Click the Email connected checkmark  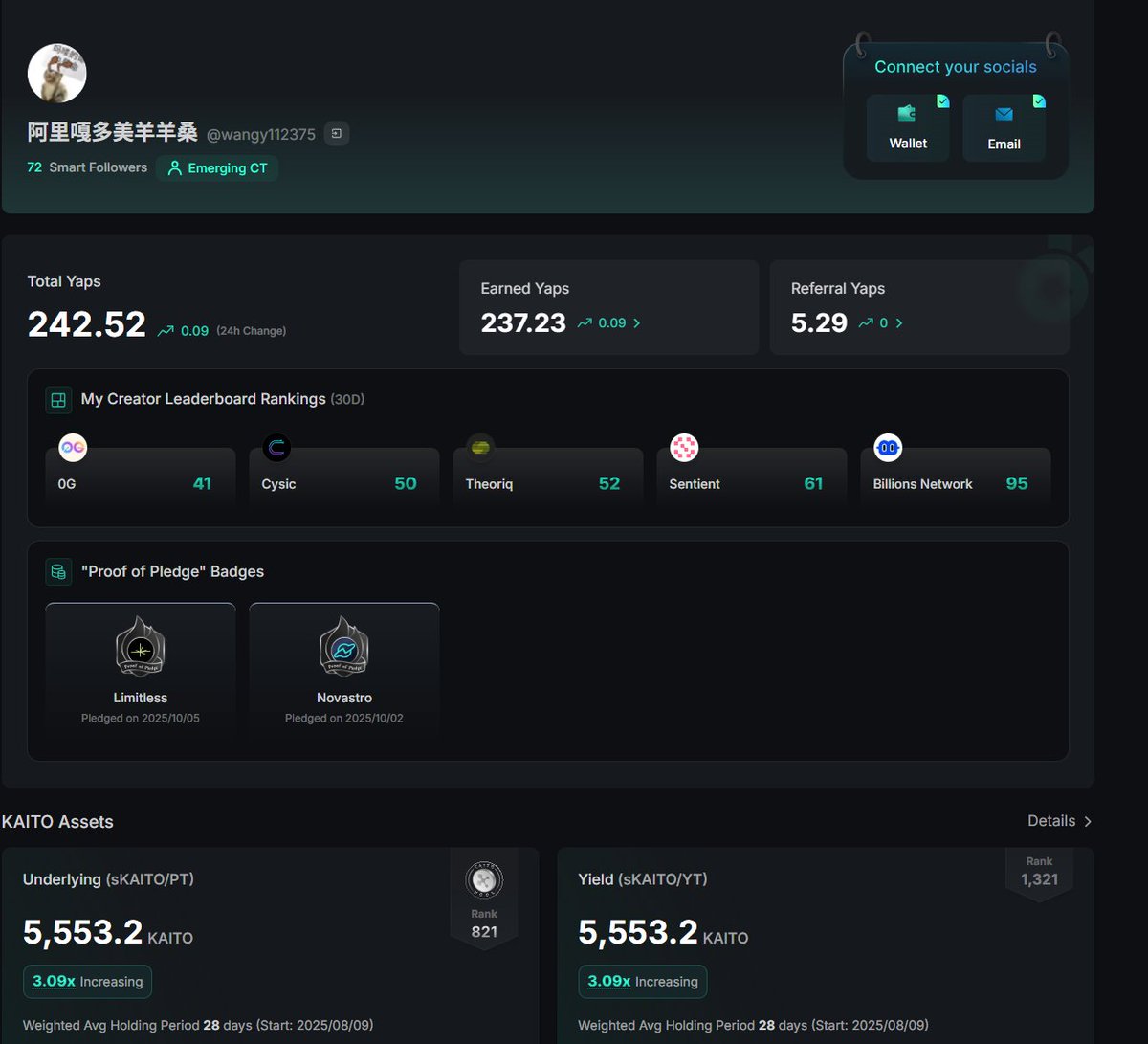point(1039,100)
